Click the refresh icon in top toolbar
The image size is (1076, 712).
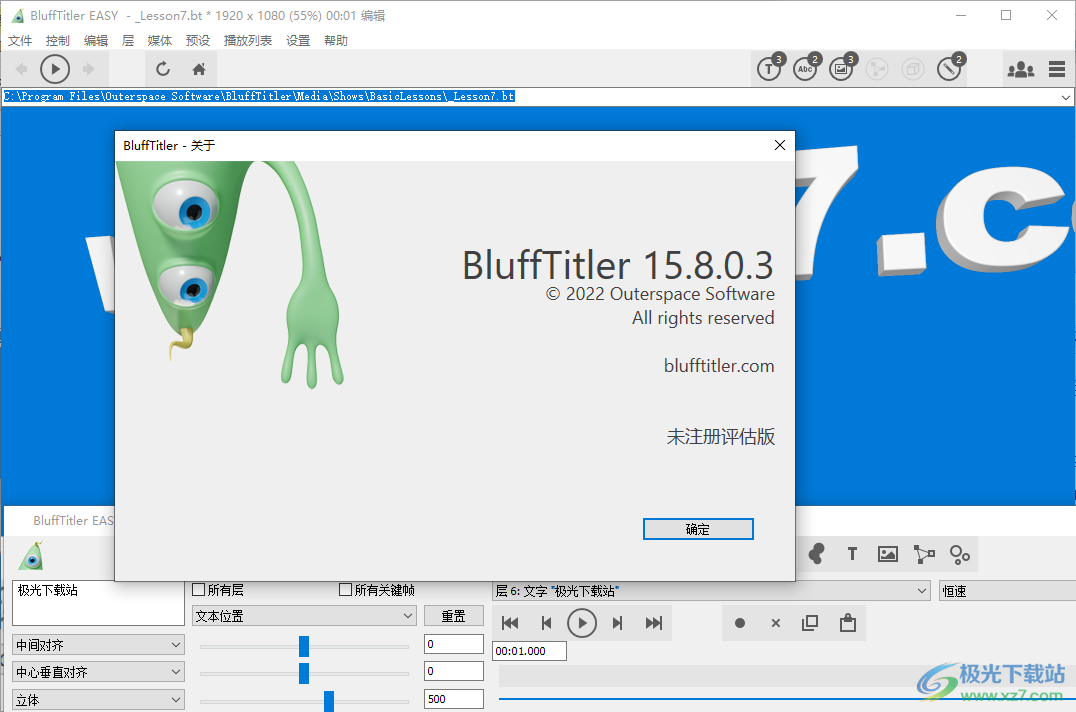(163, 69)
